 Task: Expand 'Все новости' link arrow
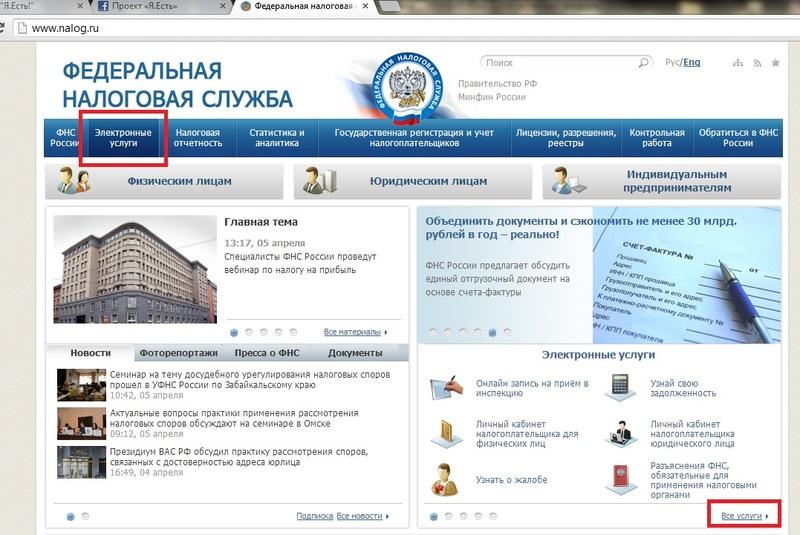[387, 516]
